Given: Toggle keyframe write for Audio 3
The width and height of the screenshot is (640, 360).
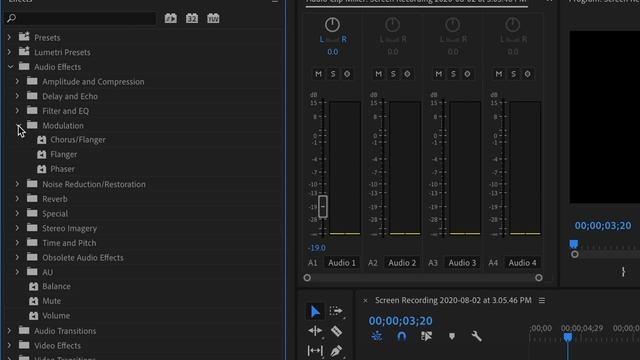Looking at the screenshot, I should coord(467,74).
